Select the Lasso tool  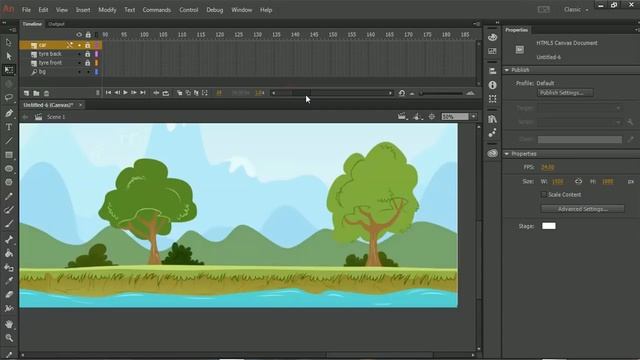pyautogui.click(x=9, y=98)
